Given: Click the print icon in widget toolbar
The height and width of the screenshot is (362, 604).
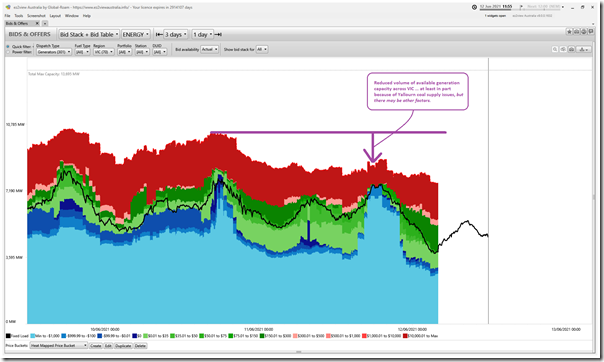Looking at the screenshot, I should tap(576, 32).
